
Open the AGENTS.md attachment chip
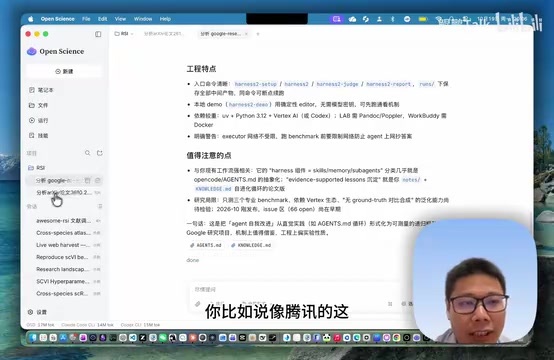tap(206, 245)
